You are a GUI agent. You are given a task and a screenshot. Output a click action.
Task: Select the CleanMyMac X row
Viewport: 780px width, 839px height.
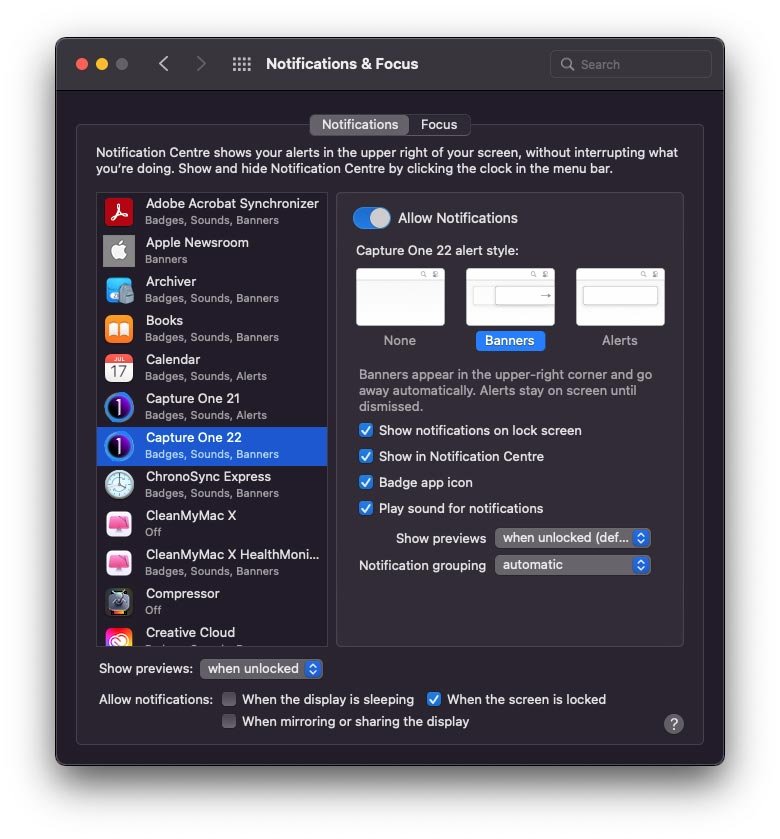coord(212,524)
